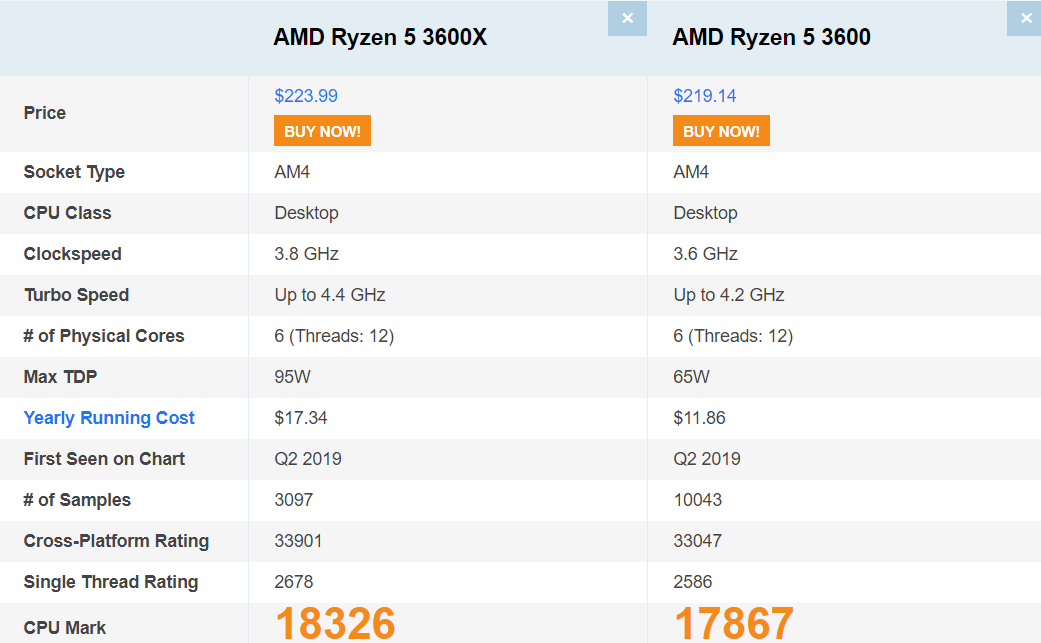Image resolution: width=1041 pixels, height=643 pixels.
Task: Click the 2586 single thread rating
Action: point(692,582)
